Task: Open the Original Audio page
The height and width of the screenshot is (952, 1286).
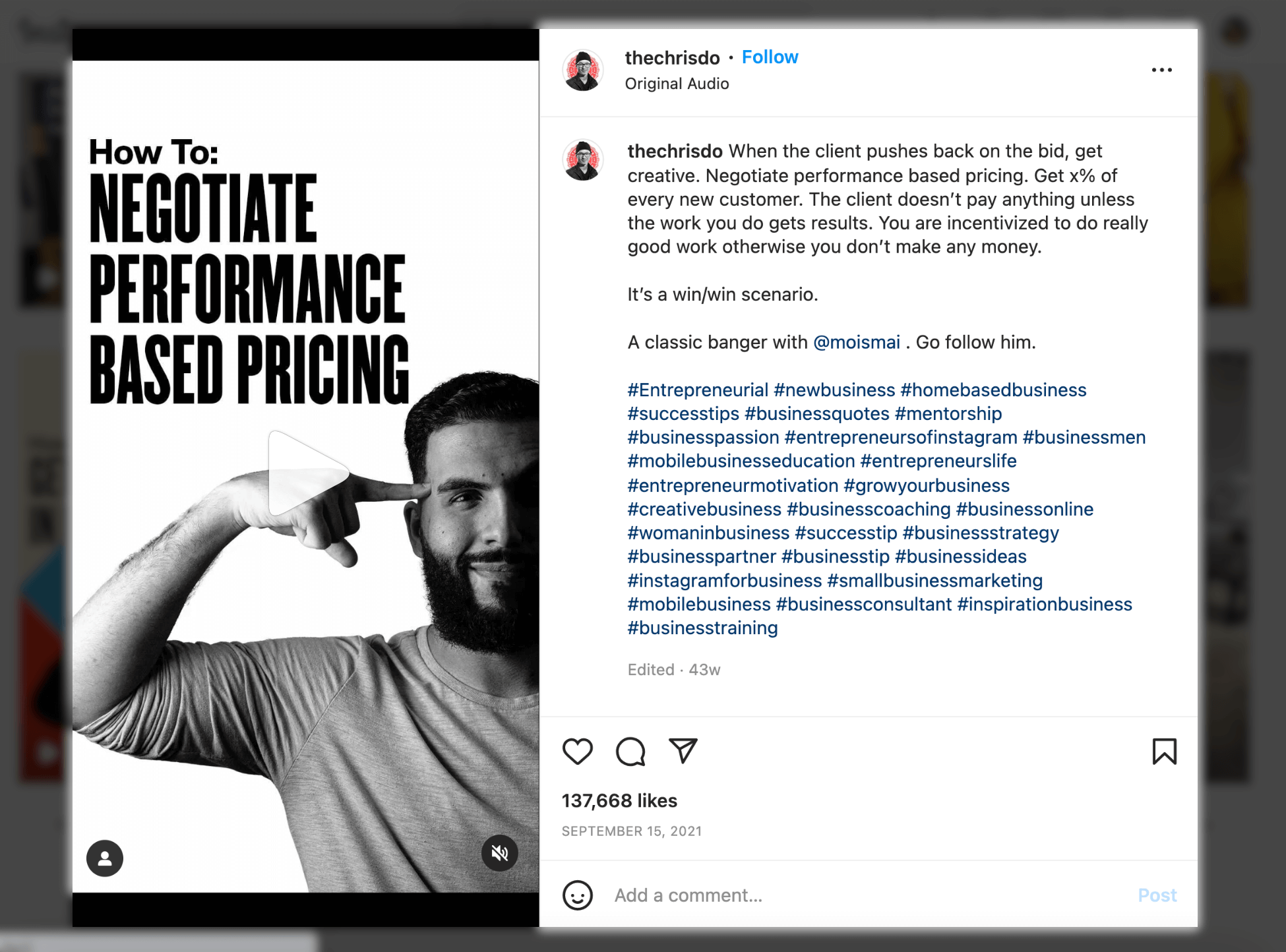Action: coord(677,84)
